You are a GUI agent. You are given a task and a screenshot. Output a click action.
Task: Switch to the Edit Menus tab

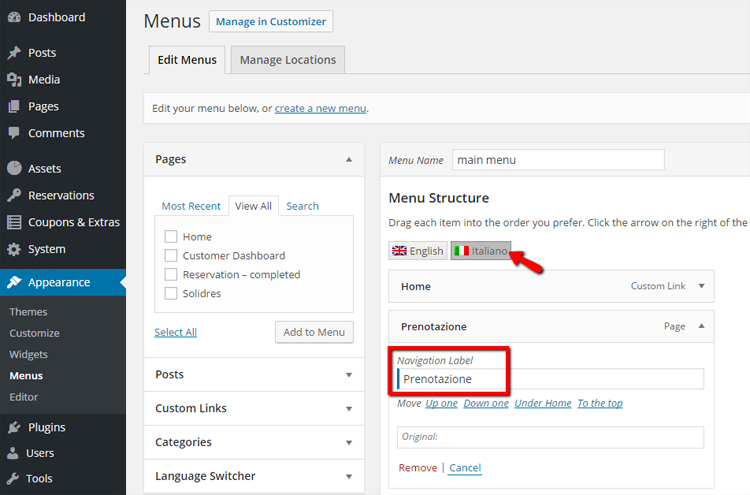click(x=187, y=60)
